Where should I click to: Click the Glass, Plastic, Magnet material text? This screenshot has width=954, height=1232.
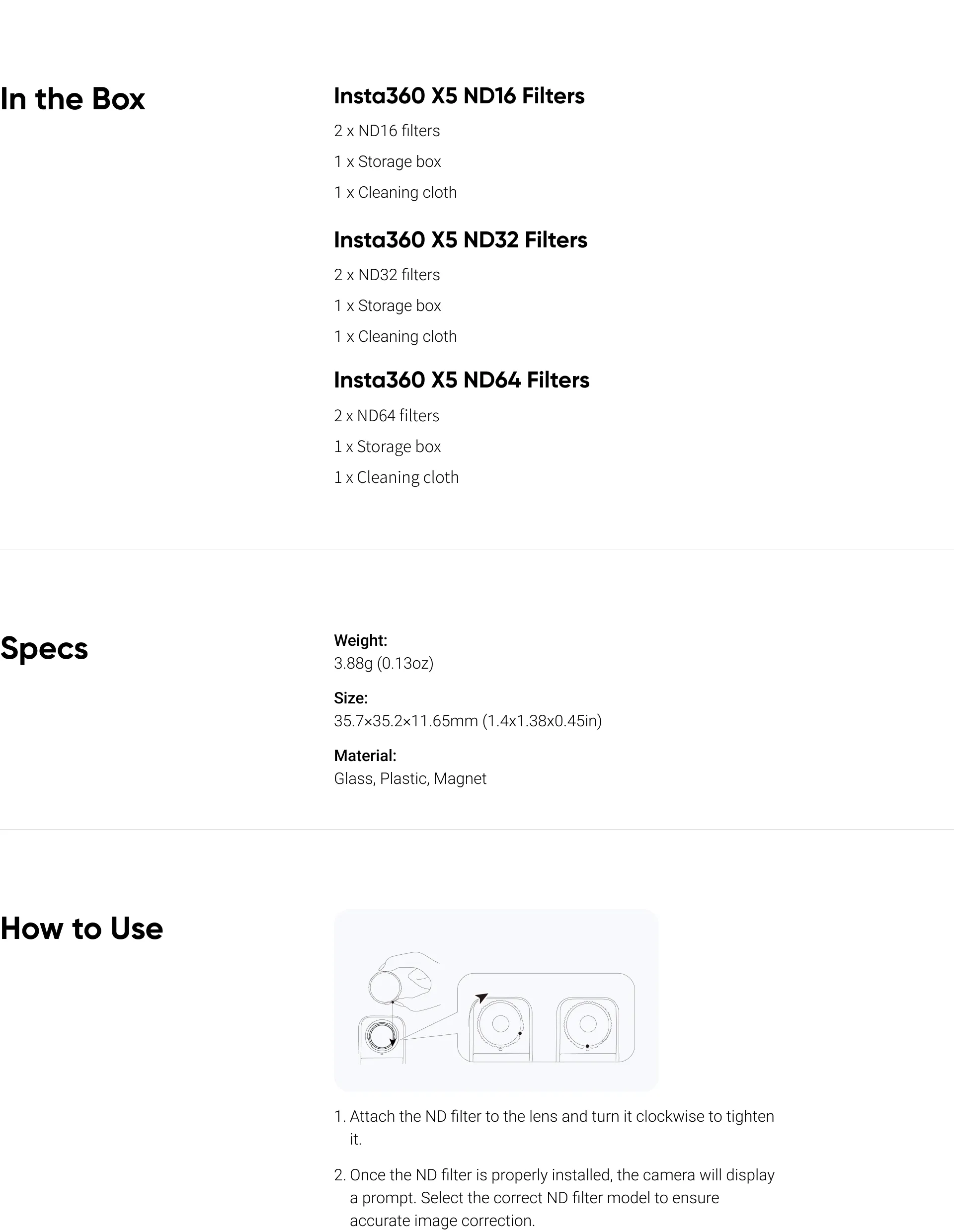pos(410,778)
